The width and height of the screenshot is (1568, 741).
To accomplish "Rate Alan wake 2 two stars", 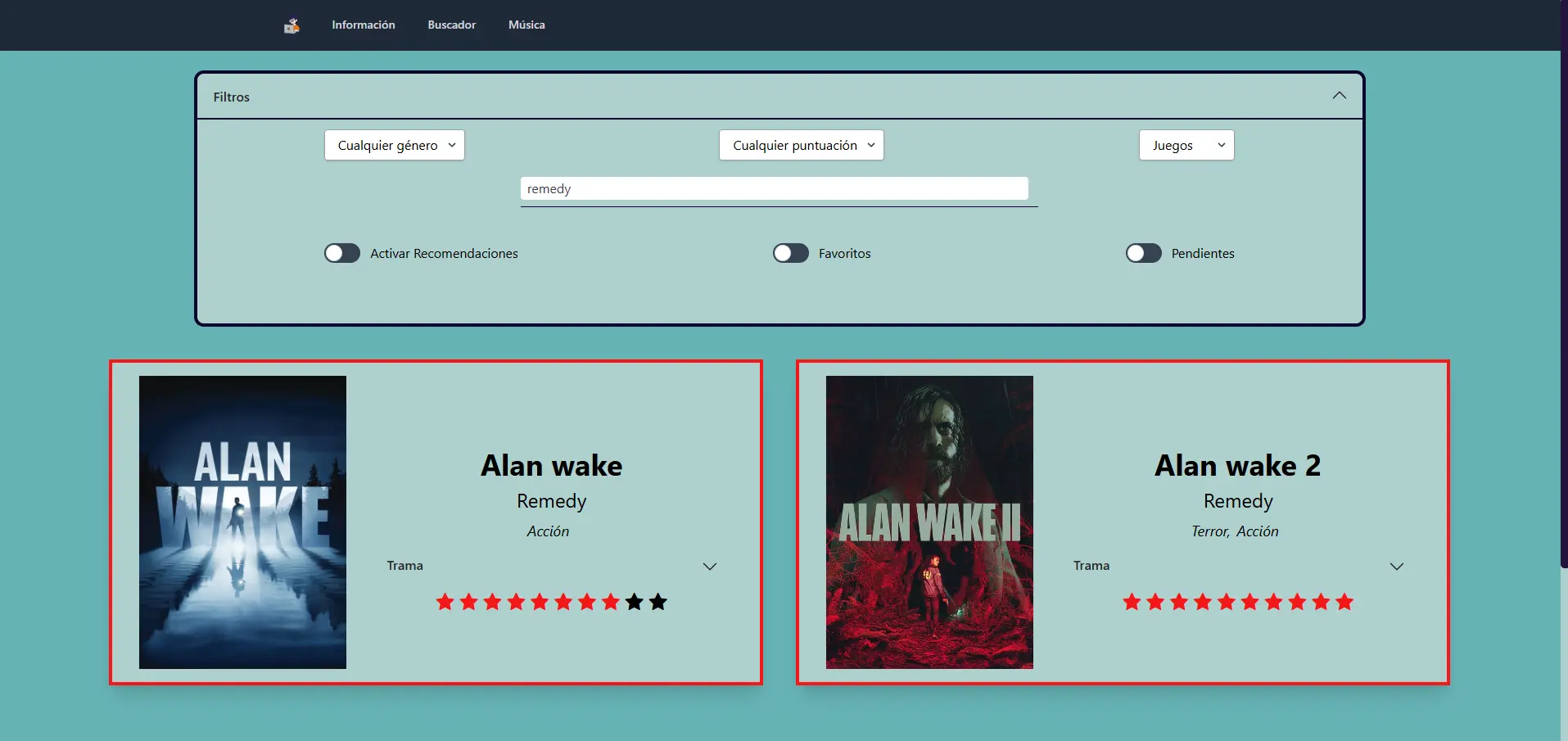I will (x=1155, y=603).
